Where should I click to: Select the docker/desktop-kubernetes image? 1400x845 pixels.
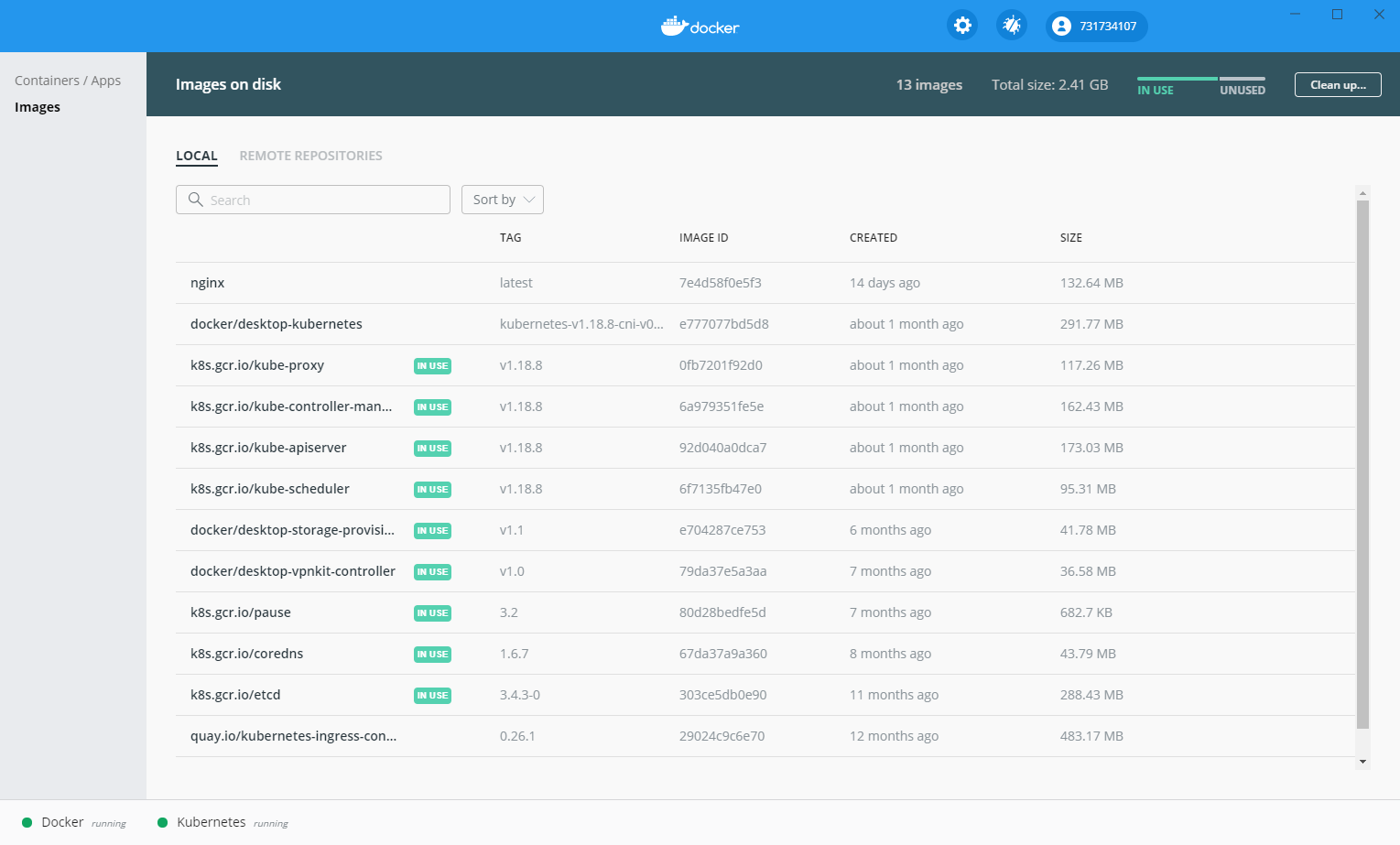point(277,324)
